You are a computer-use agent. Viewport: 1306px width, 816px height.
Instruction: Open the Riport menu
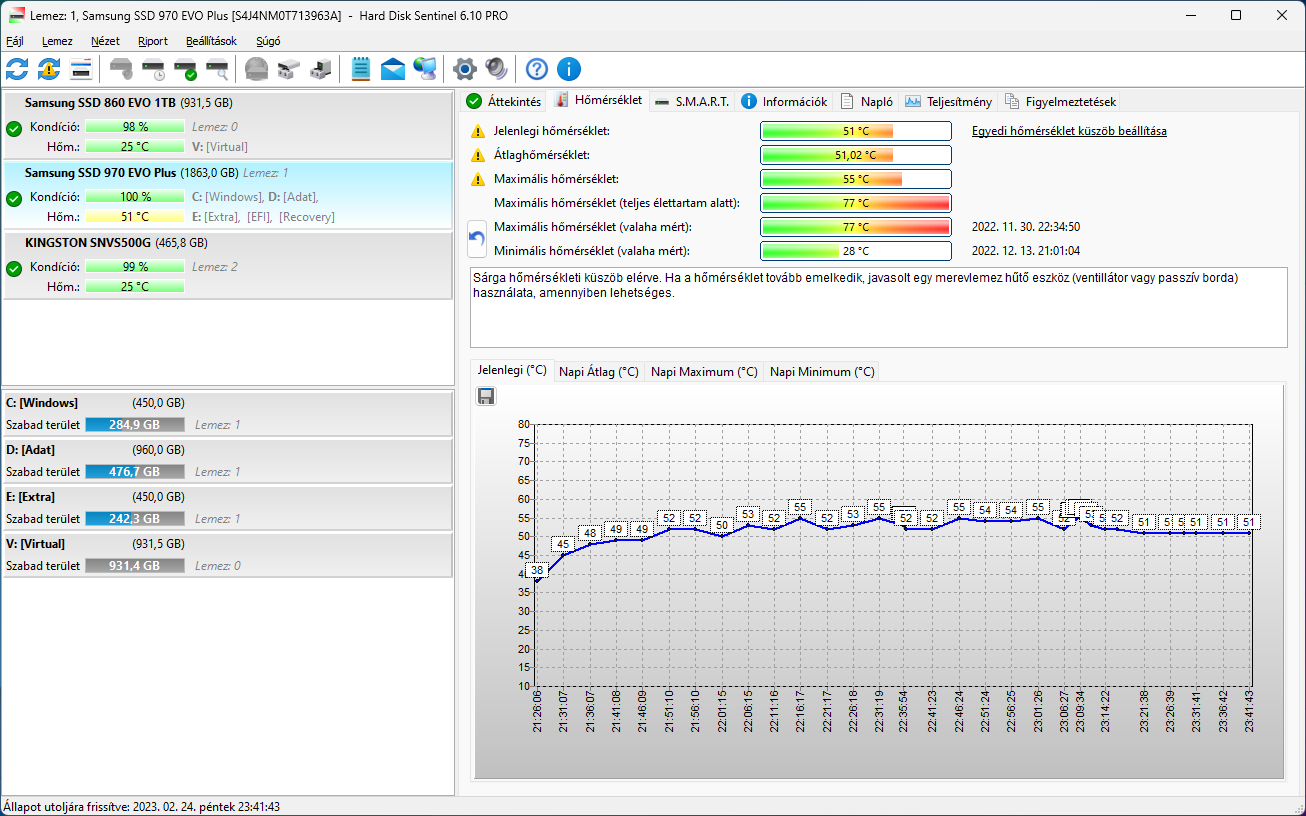point(153,42)
